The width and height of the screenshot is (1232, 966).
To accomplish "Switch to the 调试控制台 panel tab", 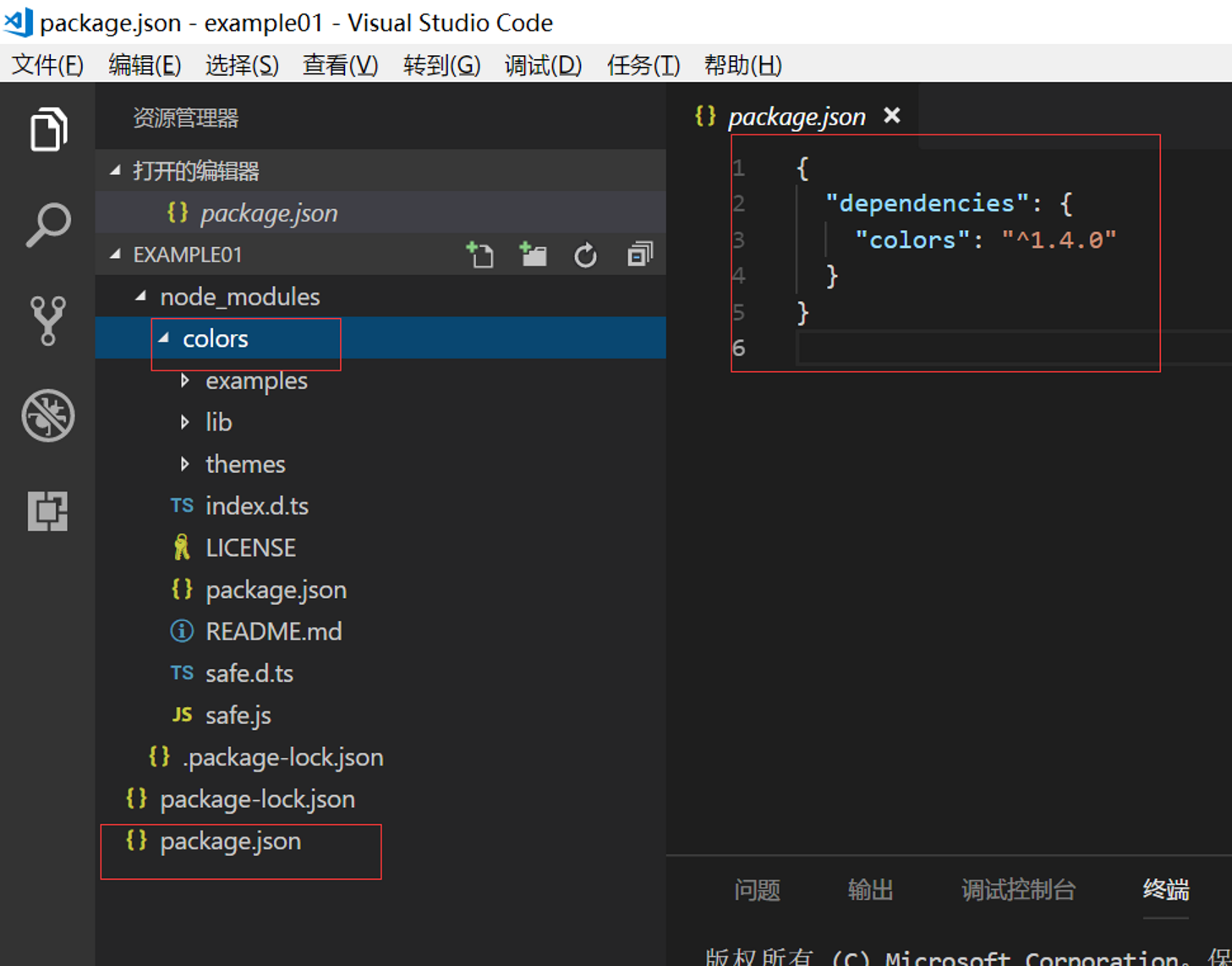I will pos(1018,890).
